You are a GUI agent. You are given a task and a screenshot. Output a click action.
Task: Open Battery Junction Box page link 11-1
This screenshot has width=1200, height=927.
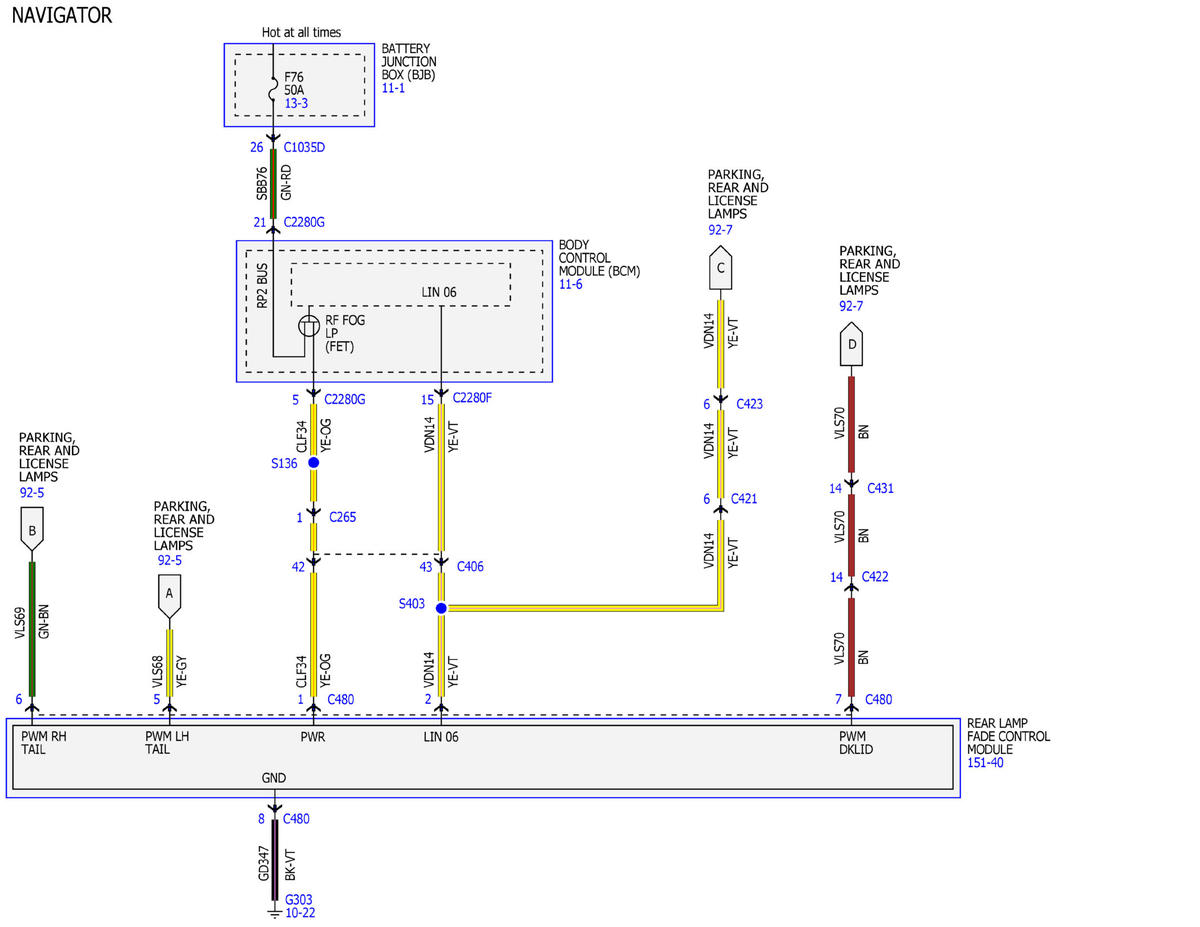tap(393, 88)
